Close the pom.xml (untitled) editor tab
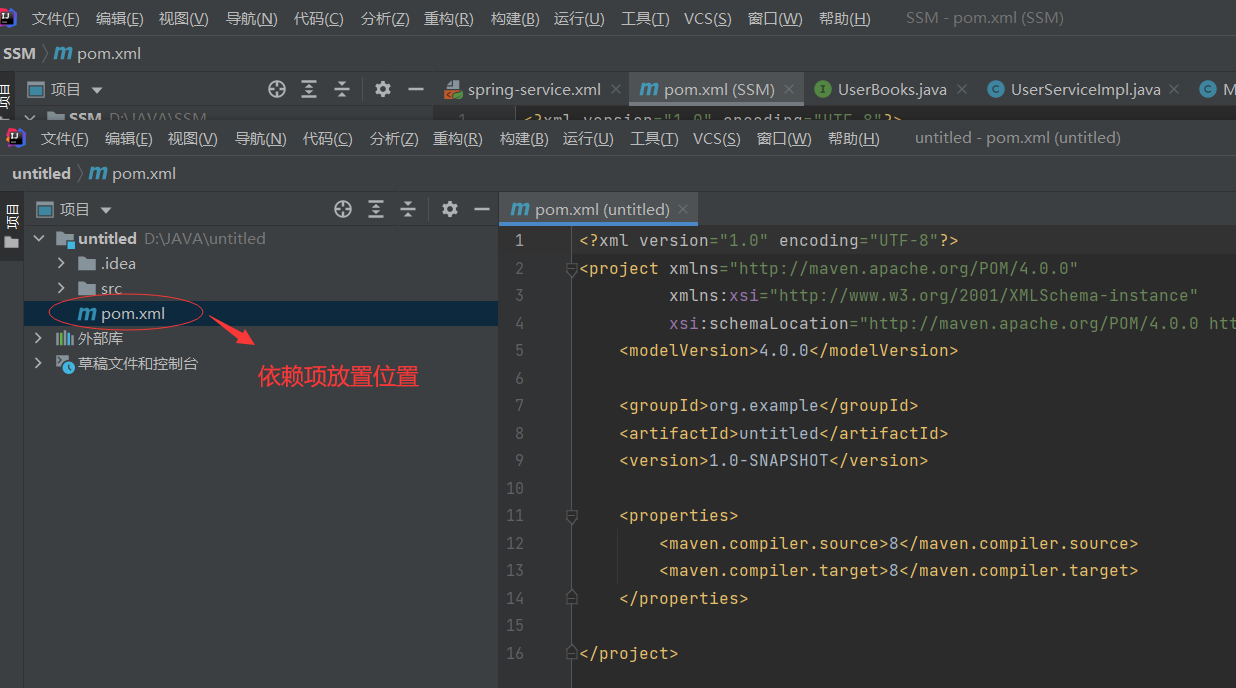 pyautogui.click(x=684, y=209)
